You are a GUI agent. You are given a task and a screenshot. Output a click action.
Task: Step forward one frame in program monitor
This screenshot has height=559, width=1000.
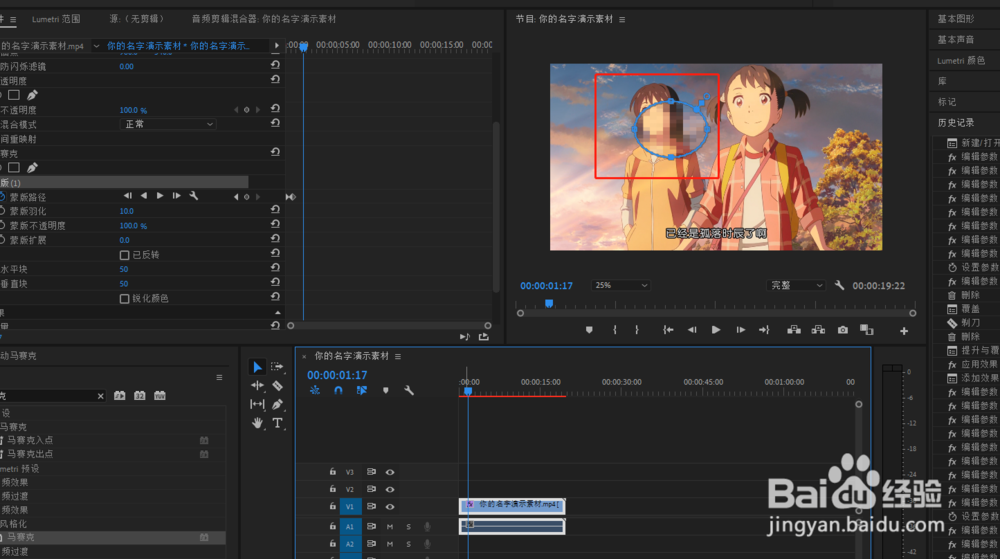click(740, 330)
